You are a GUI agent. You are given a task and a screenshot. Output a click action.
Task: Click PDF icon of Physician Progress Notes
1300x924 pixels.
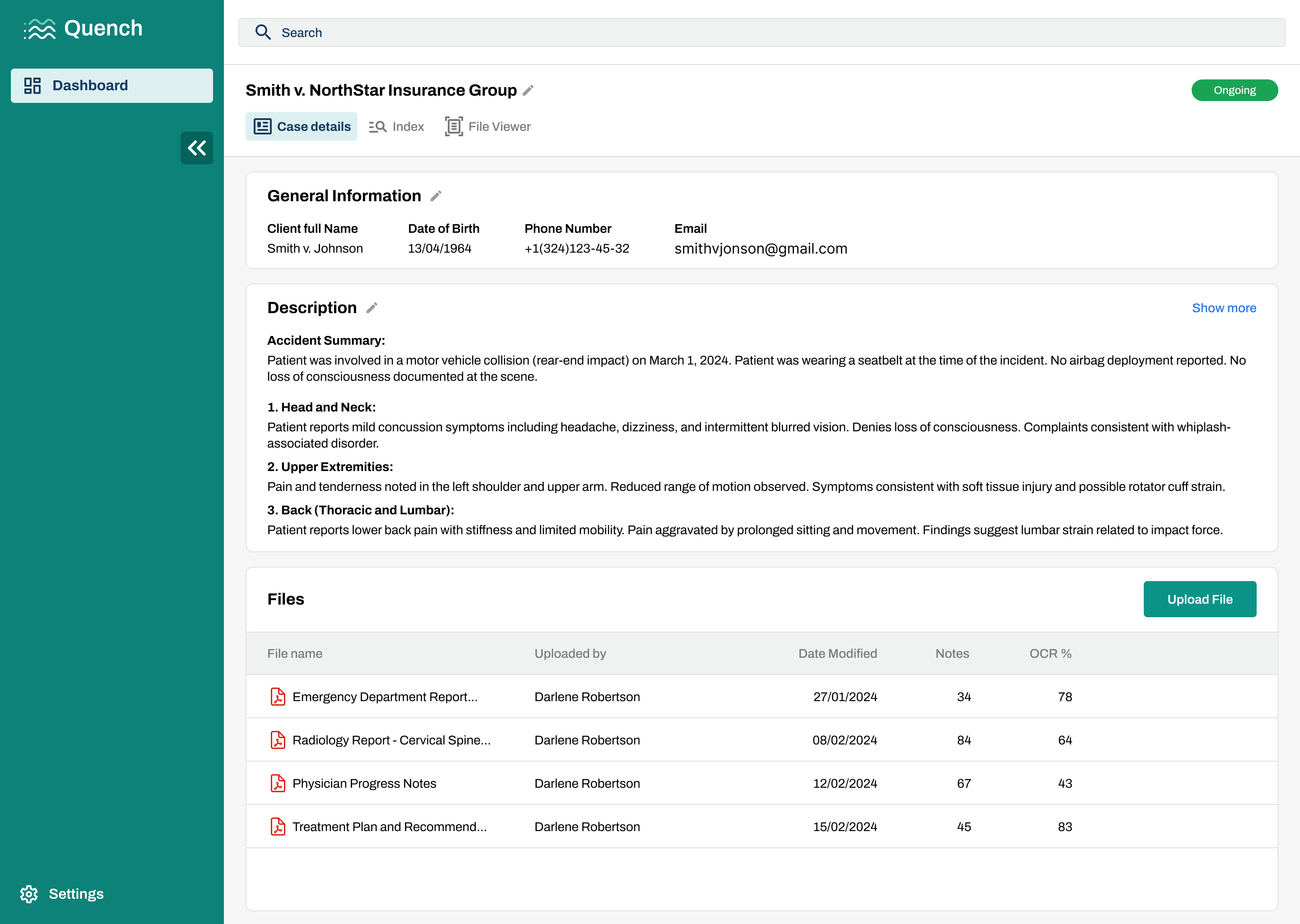pos(278,784)
